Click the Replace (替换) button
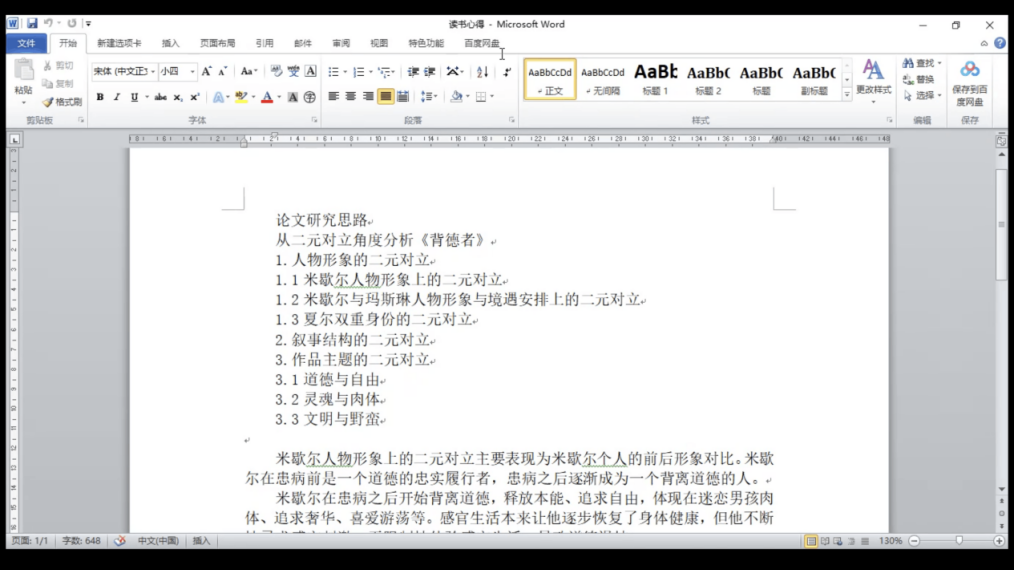1015x571 pixels. [x=919, y=80]
